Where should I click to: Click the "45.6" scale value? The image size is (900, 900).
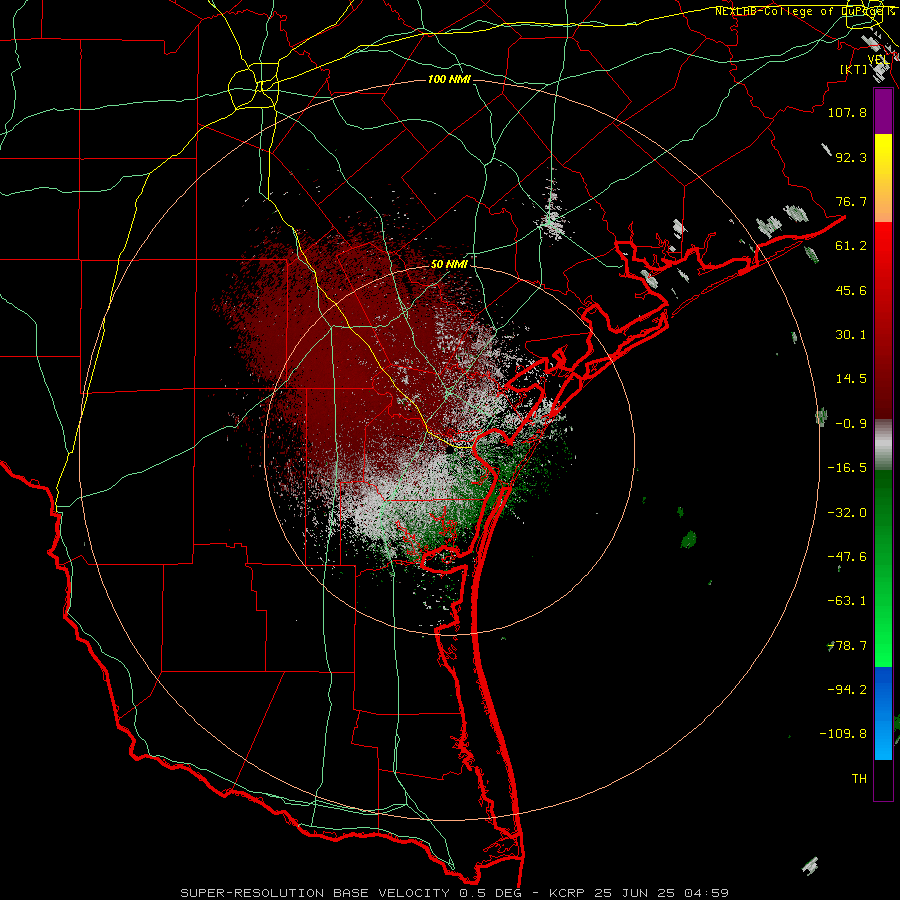click(851, 290)
